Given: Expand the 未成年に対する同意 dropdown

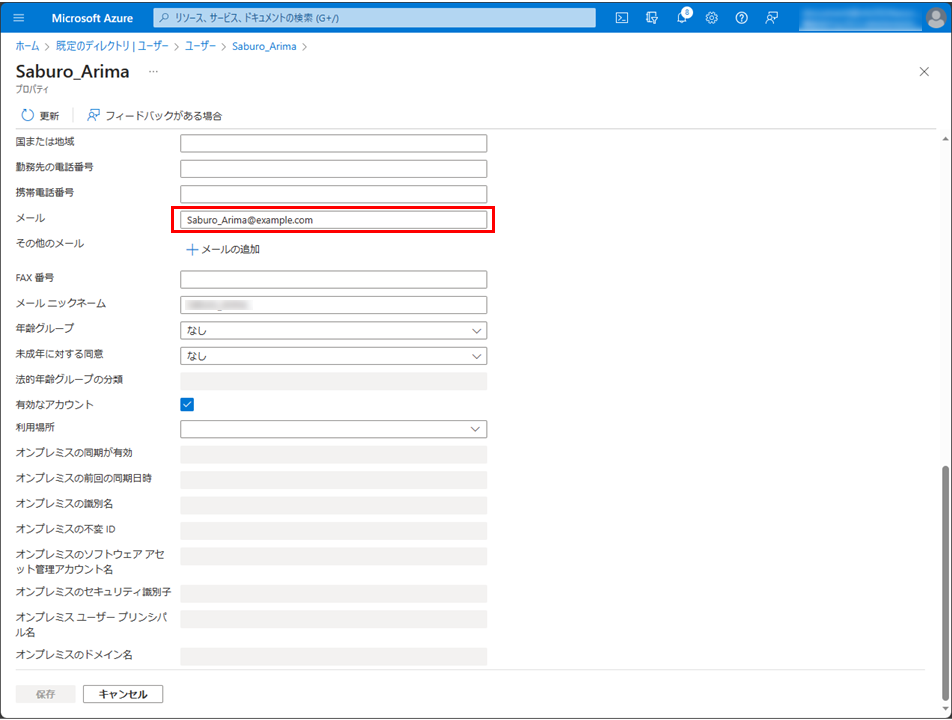Looking at the screenshot, I should [333, 355].
